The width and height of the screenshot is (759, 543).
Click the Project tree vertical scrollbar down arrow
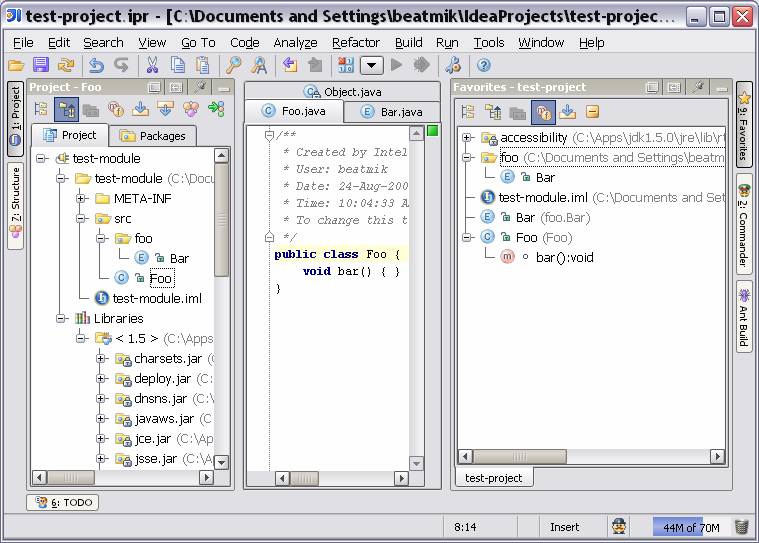point(221,462)
